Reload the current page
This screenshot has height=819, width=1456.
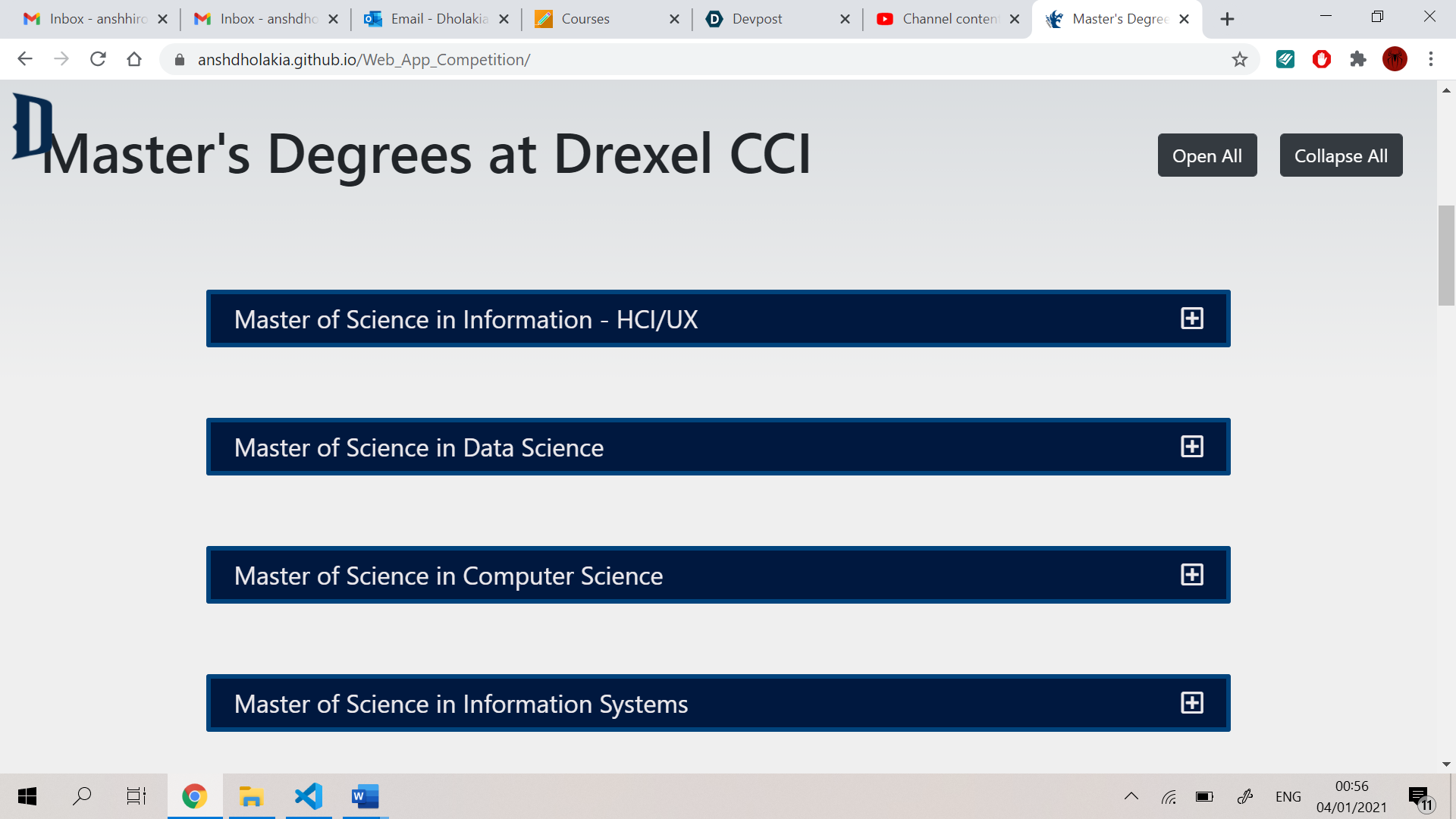tap(98, 59)
